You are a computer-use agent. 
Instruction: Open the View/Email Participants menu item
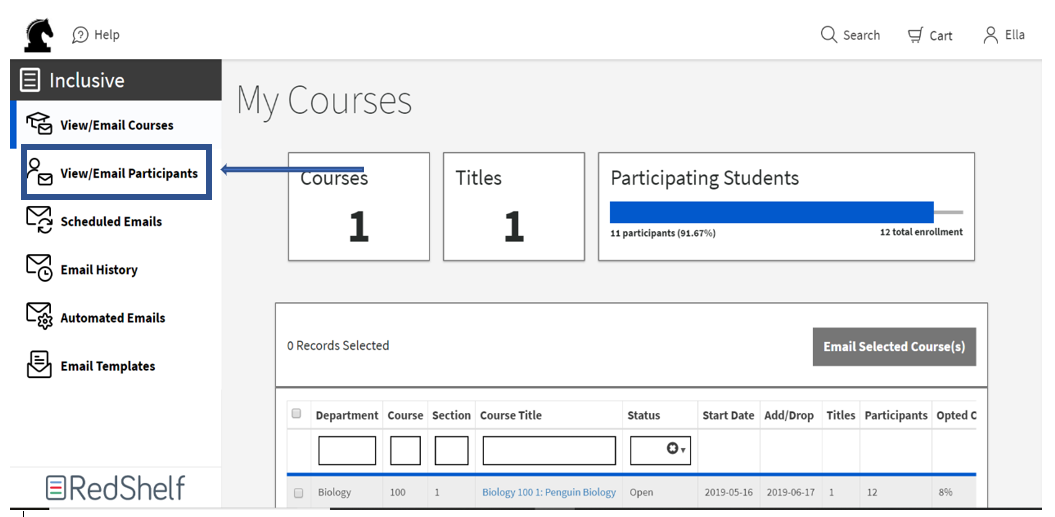(x=116, y=172)
